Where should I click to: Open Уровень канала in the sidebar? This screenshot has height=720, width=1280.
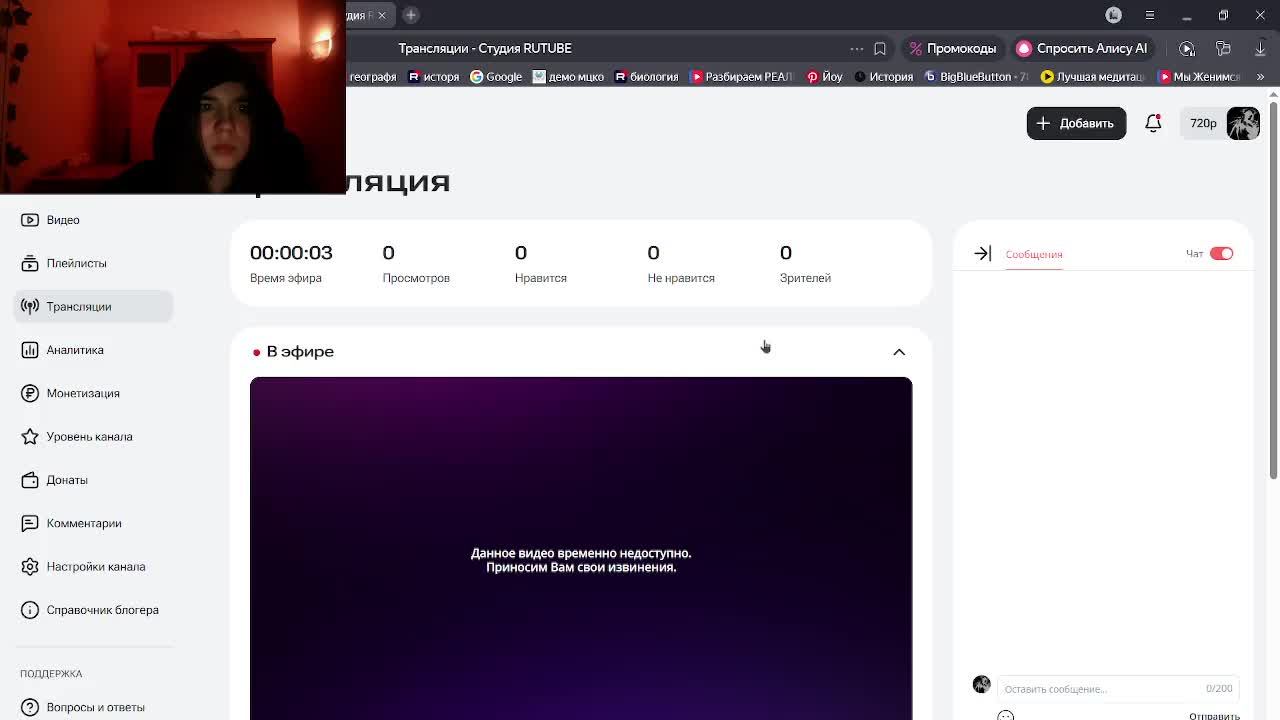(93, 436)
